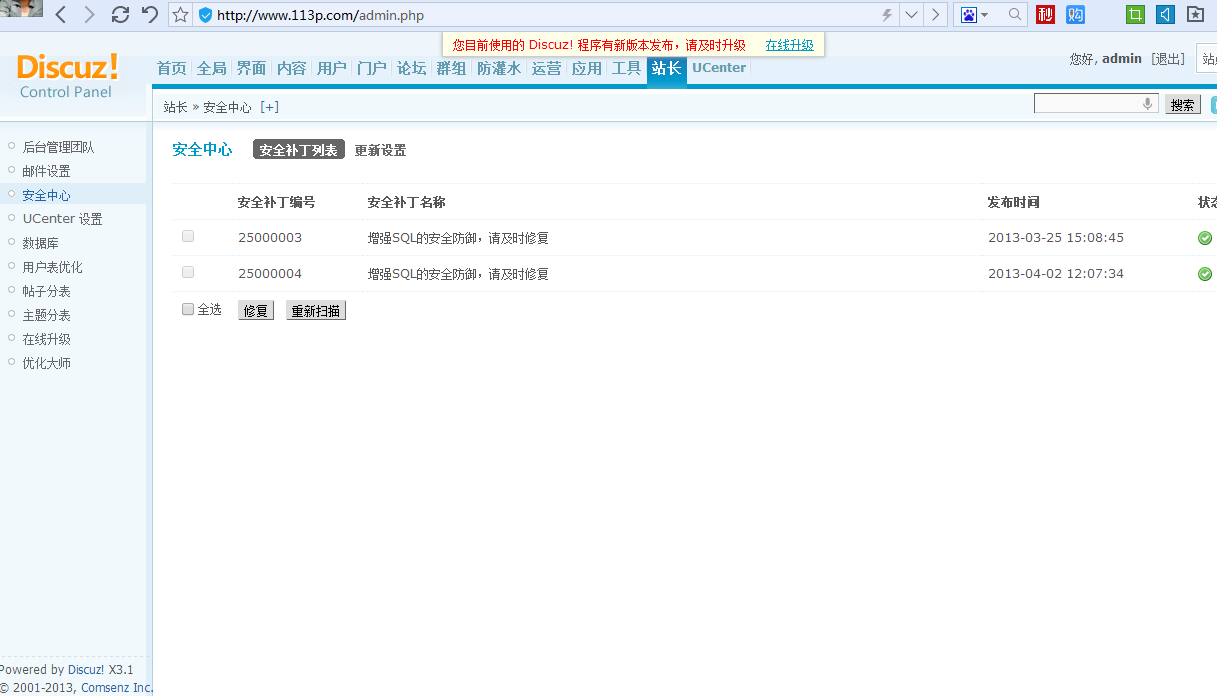Click the admin panel search field
Image resolution: width=1217 pixels, height=696 pixels.
[x=1088, y=104]
